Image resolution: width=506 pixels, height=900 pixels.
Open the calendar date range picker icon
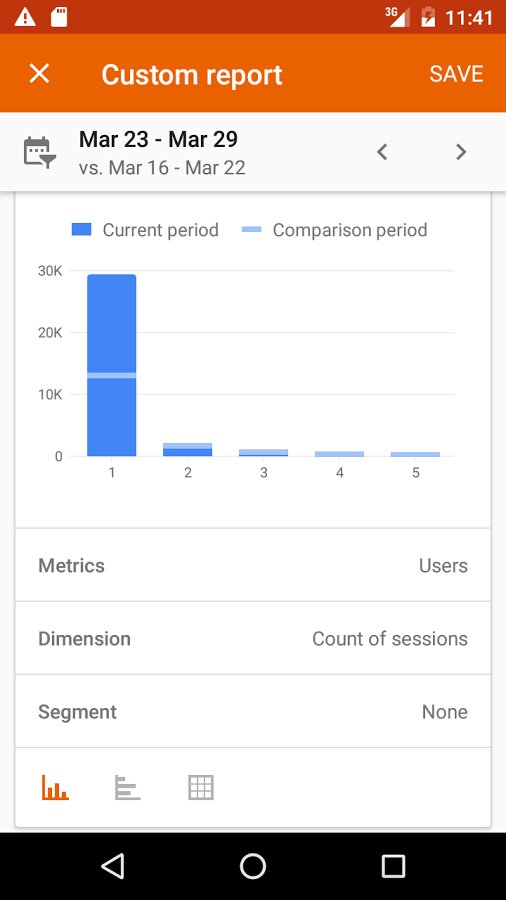click(x=40, y=152)
